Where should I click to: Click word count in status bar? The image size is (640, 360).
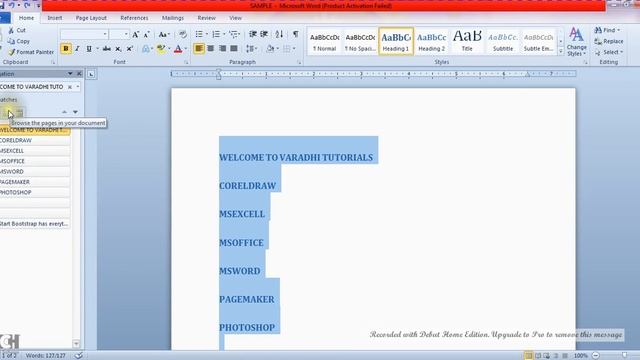point(46,356)
